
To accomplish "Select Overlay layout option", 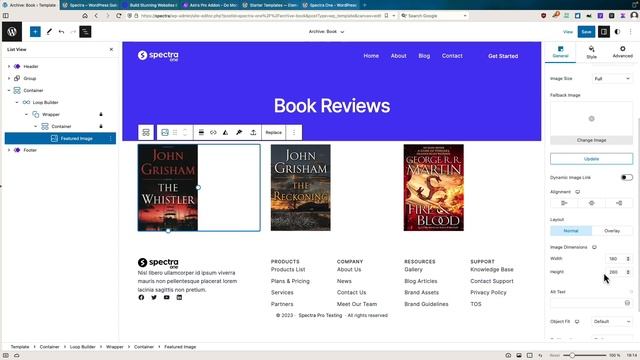I will [612, 231].
